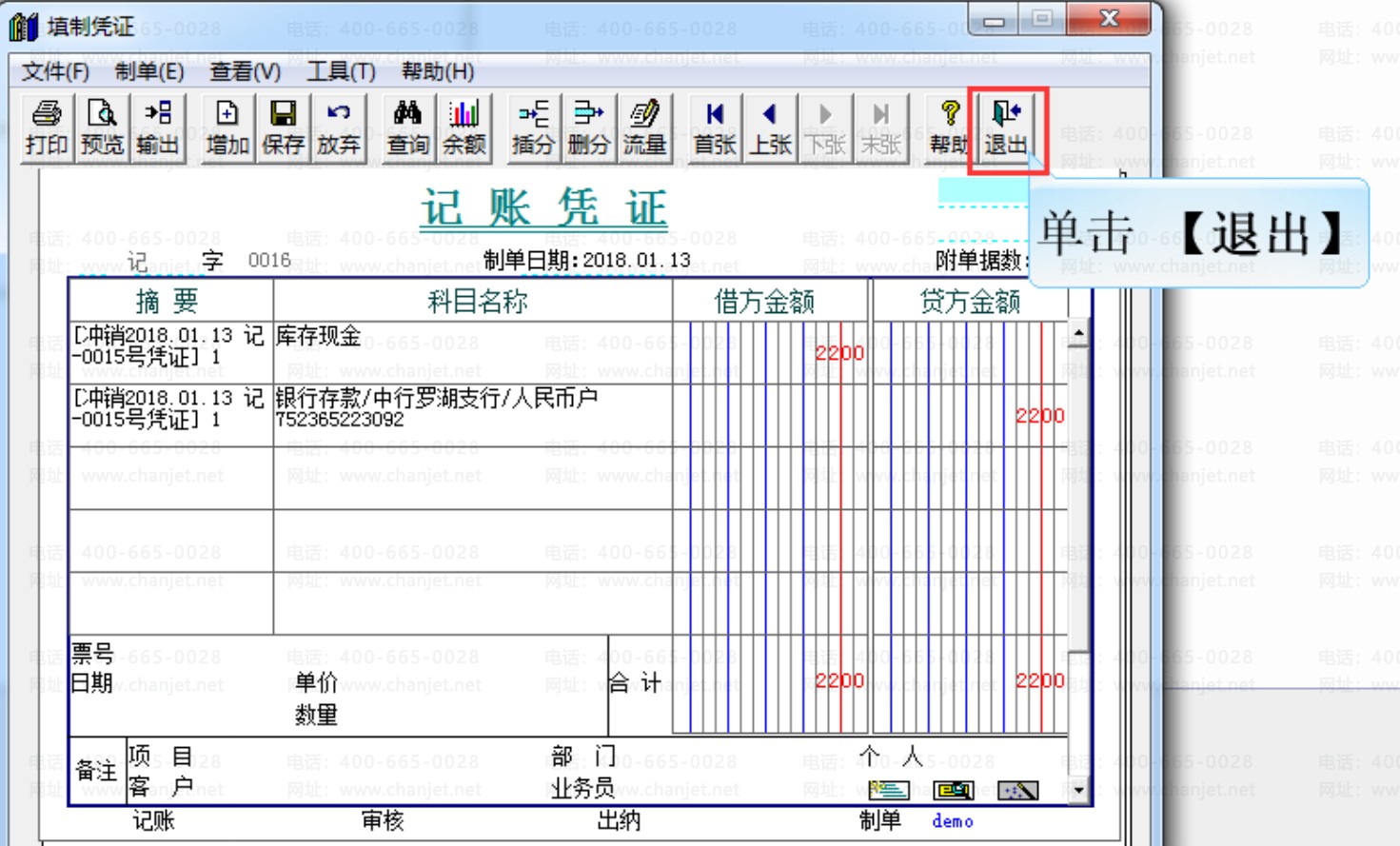Click the 附单据数 field
The image size is (1400, 846).
pyautogui.click(x=980, y=261)
